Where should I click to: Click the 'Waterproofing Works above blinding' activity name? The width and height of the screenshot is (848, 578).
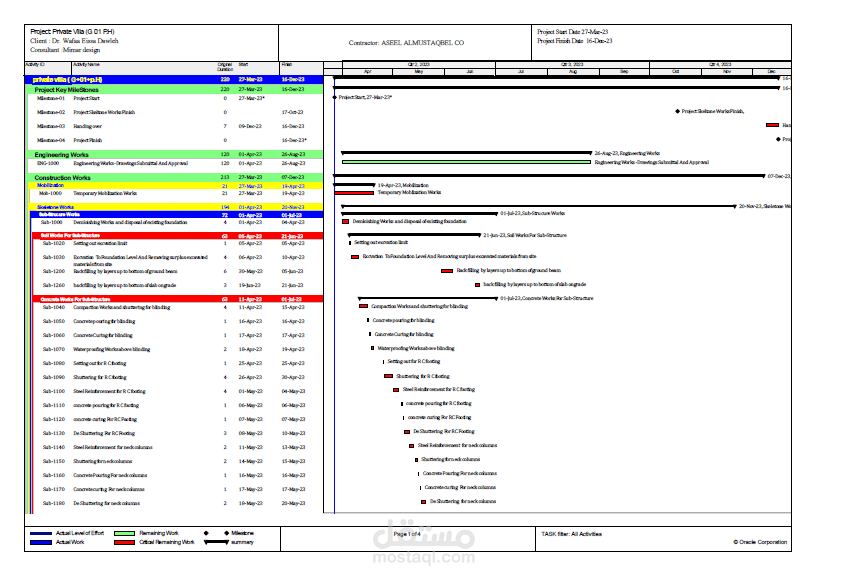point(112,350)
